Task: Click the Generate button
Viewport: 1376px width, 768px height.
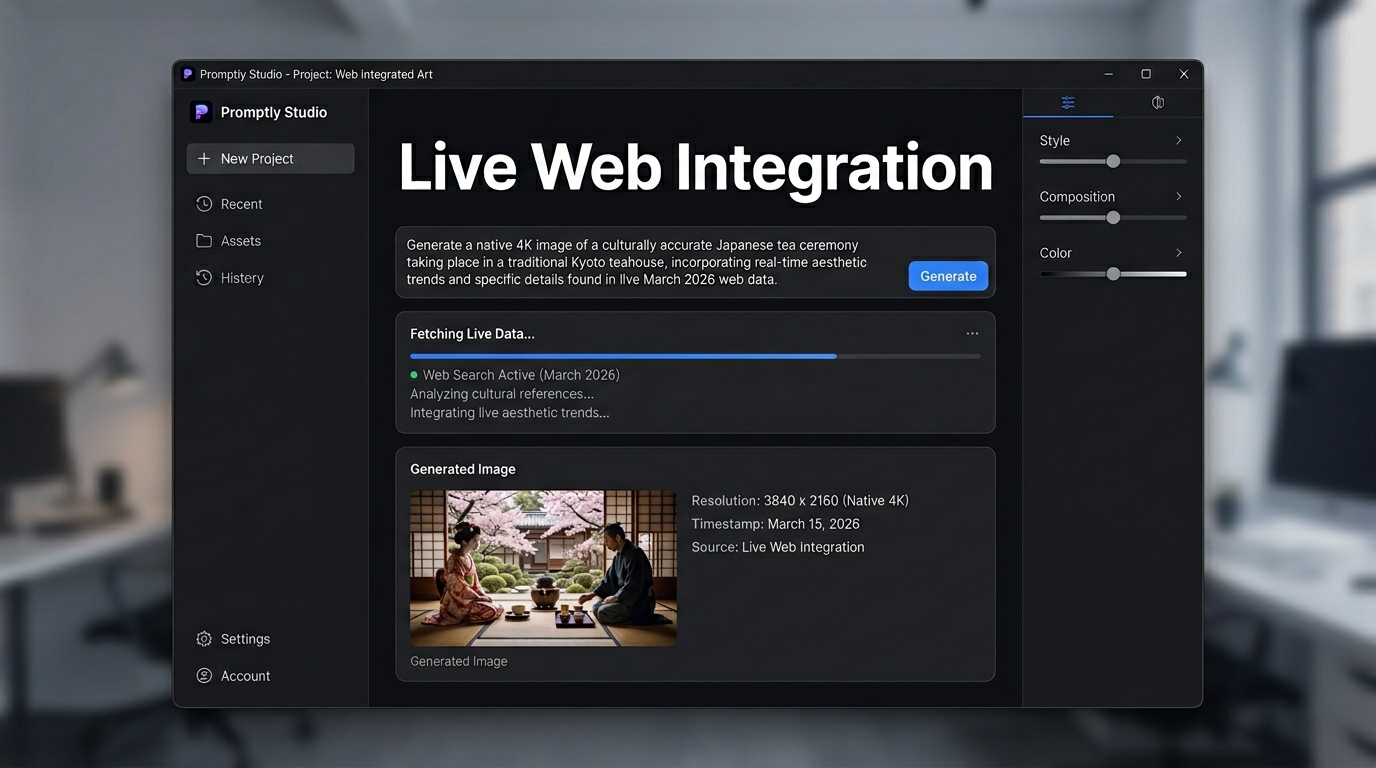Action: pos(948,276)
